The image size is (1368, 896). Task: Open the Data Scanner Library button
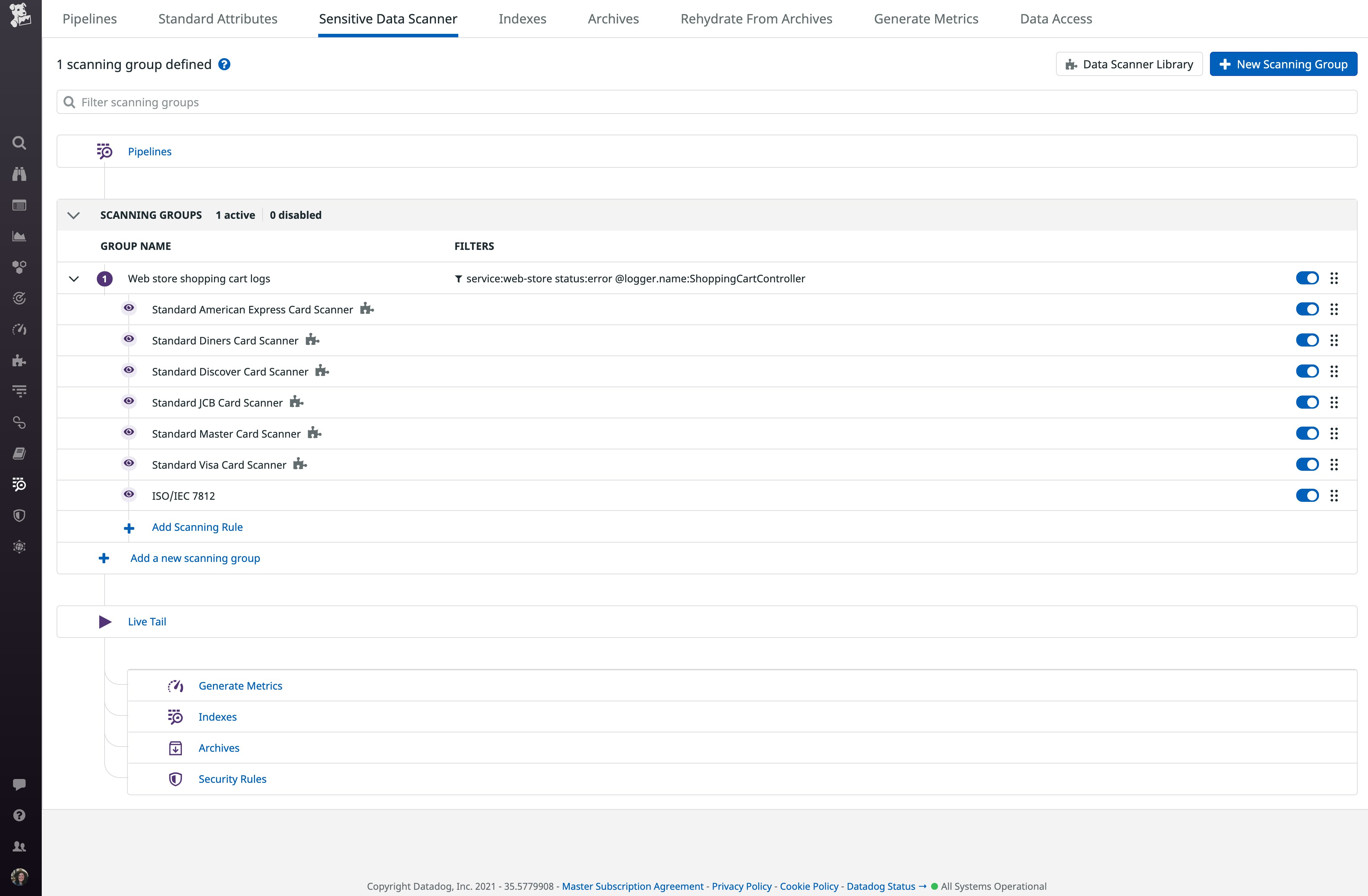(1129, 64)
